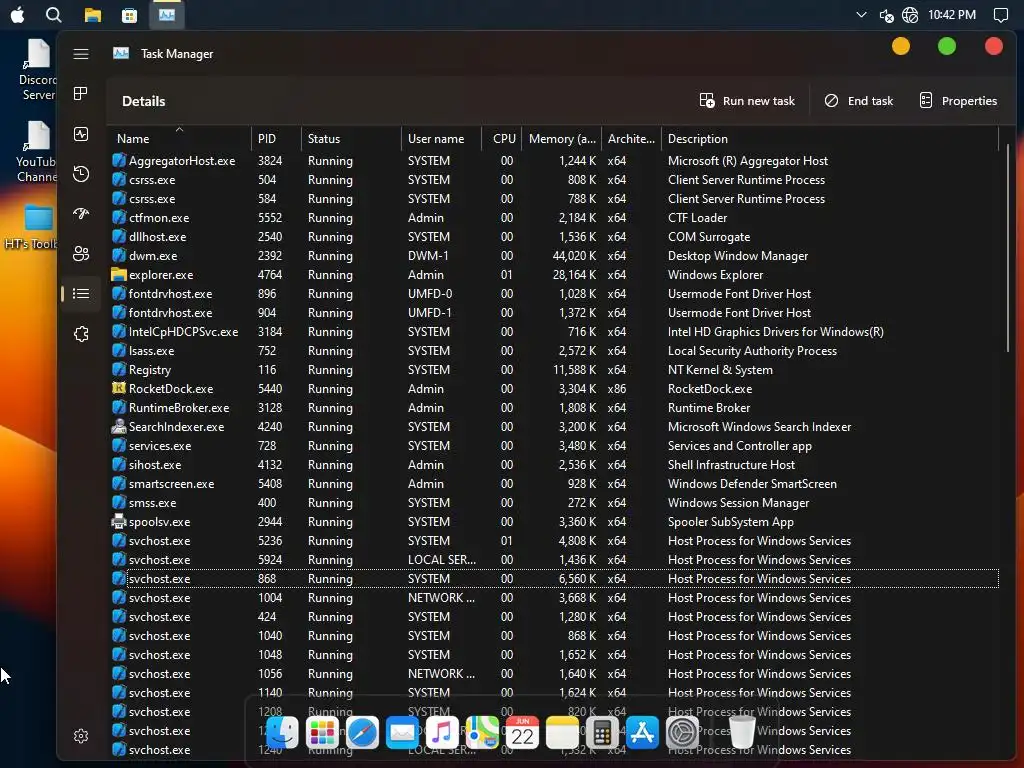Open the App history page in sidebar
Screen dimensions: 1024x768
point(81,174)
